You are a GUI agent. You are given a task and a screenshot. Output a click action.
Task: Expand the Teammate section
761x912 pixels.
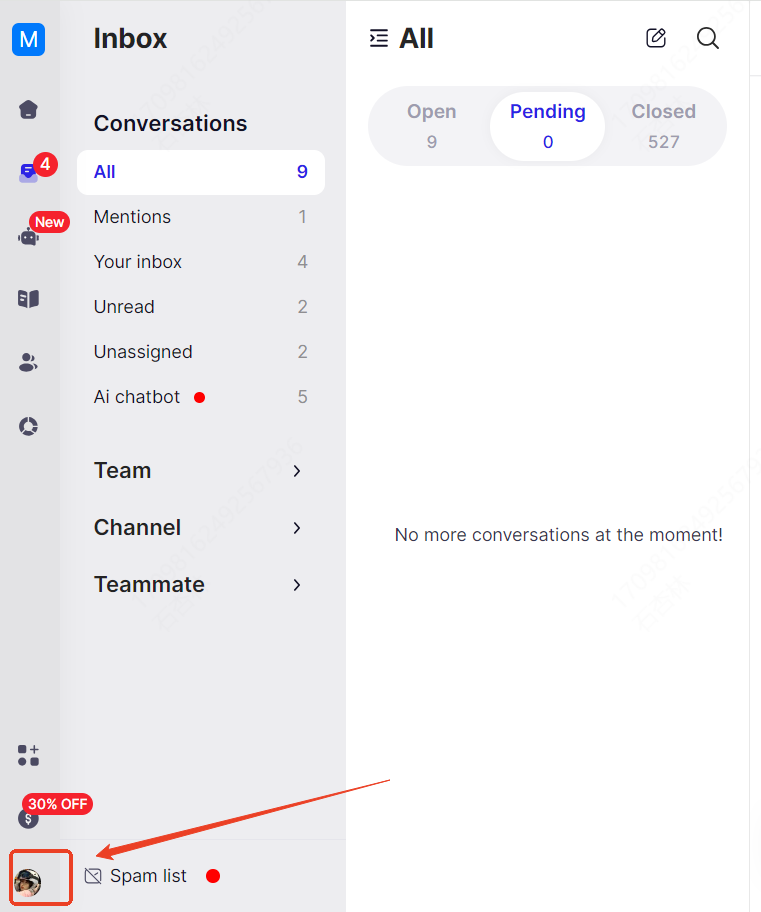coord(200,585)
